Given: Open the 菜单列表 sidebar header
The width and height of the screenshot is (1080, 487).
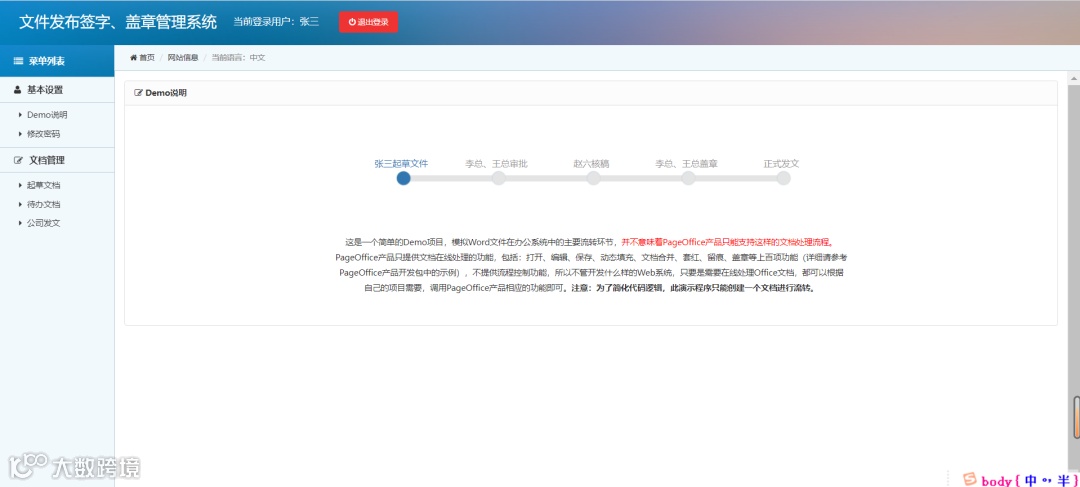Looking at the screenshot, I should (57, 61).
